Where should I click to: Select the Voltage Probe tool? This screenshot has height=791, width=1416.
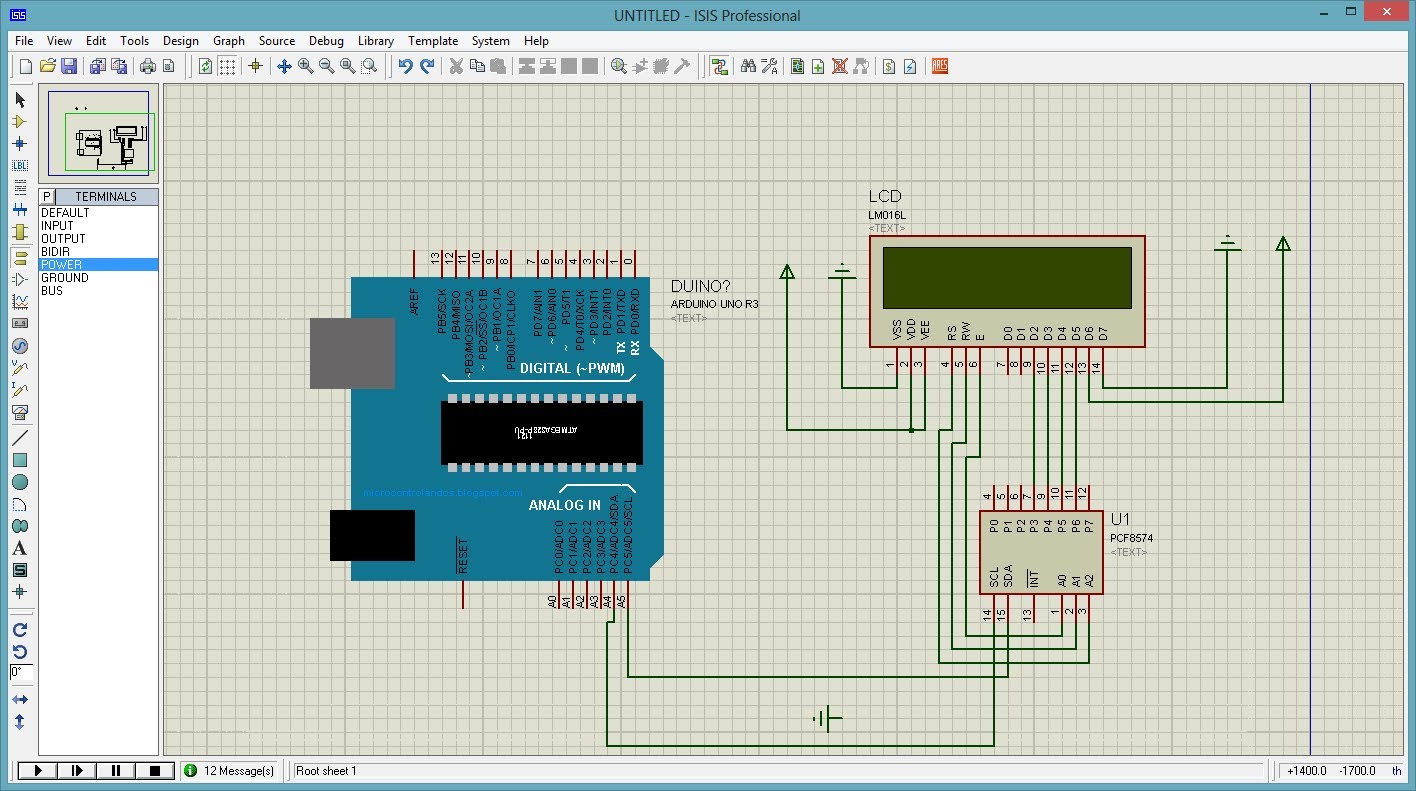click(19, 368)
